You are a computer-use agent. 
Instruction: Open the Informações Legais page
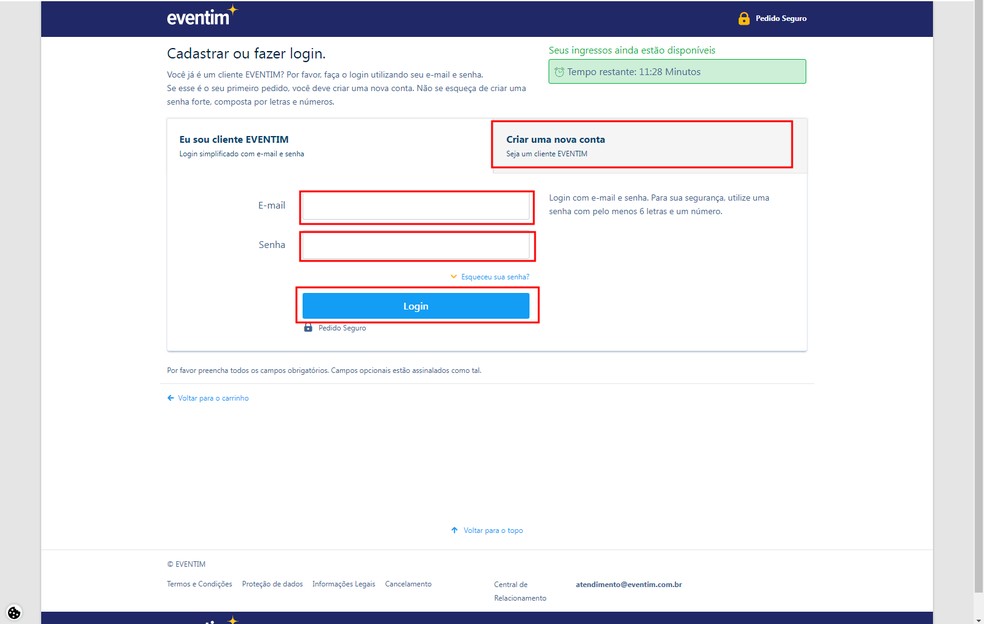pos(343,584)
